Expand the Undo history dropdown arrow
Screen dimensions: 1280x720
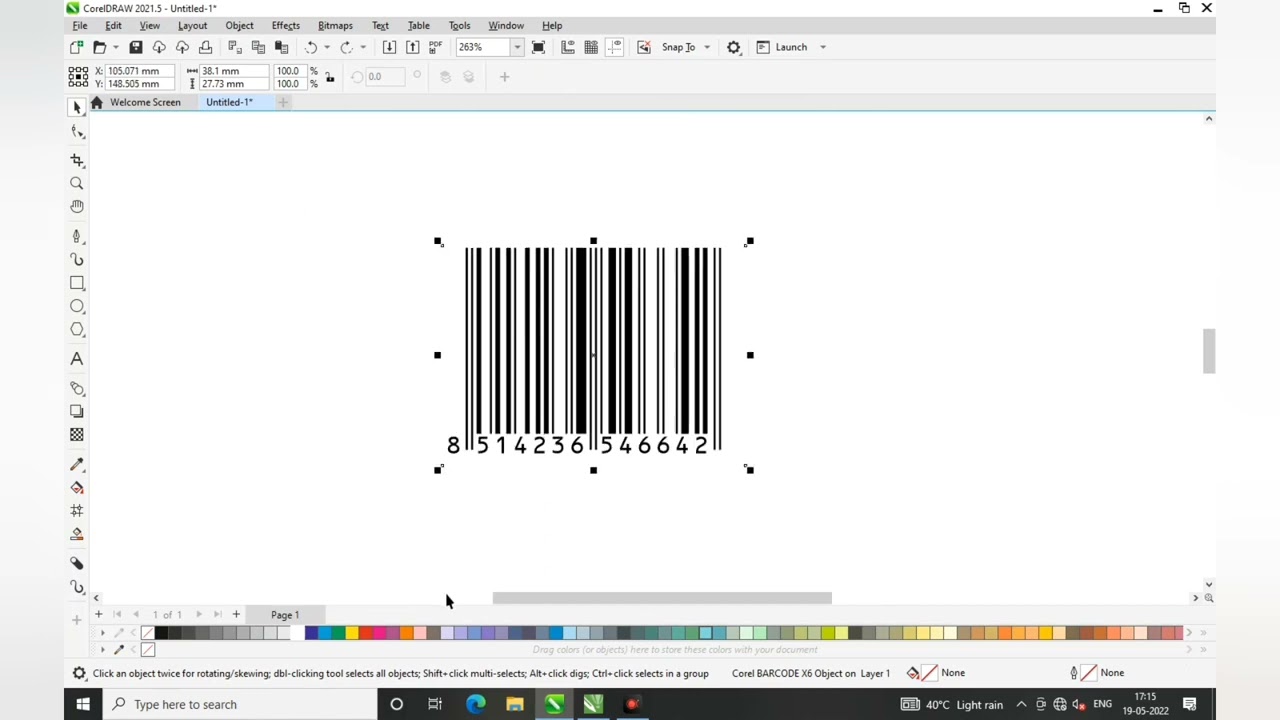(326, 47)
